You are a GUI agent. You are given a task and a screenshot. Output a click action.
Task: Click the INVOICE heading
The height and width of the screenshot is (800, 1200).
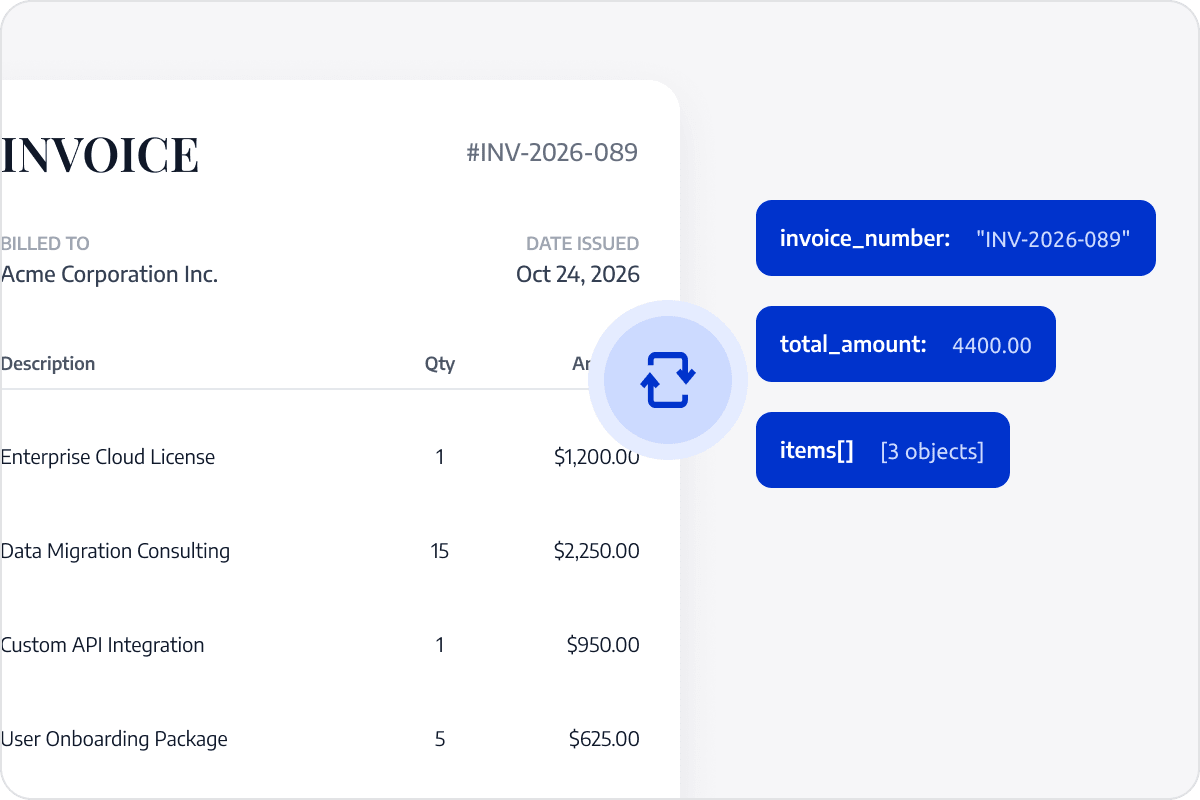[x=100, y=154]
